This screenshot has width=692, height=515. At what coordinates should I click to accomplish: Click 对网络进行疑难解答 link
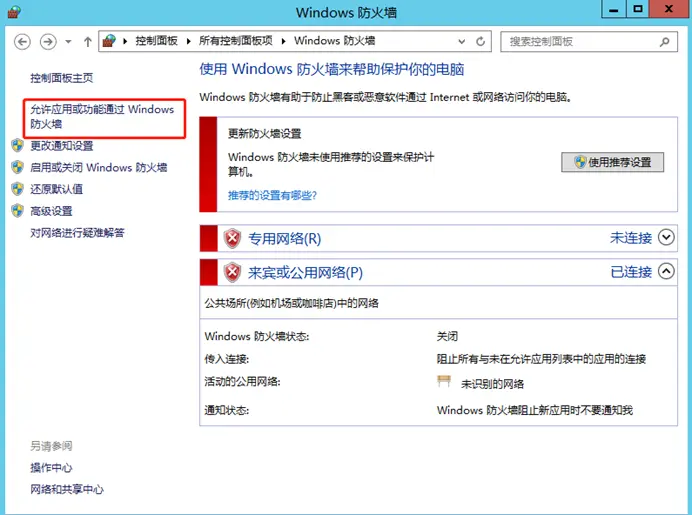[77, 233]
